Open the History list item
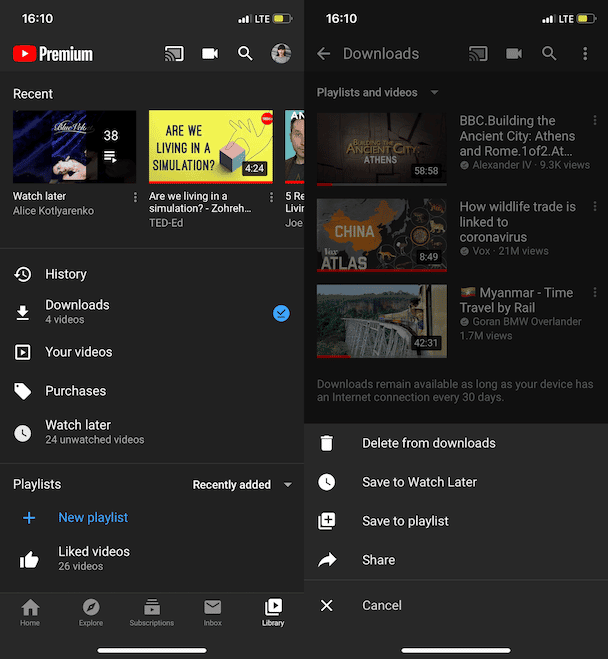 66,274
